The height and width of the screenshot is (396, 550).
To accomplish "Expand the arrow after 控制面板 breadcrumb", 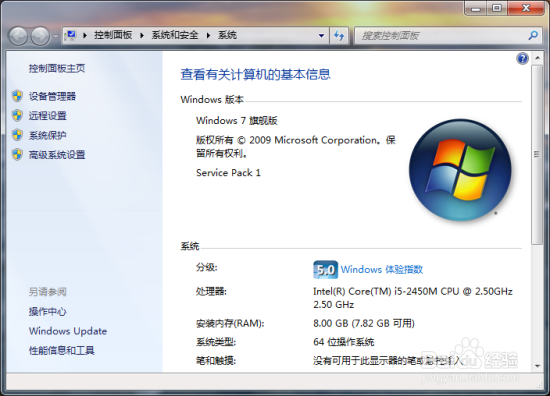I will coord(142,35).
